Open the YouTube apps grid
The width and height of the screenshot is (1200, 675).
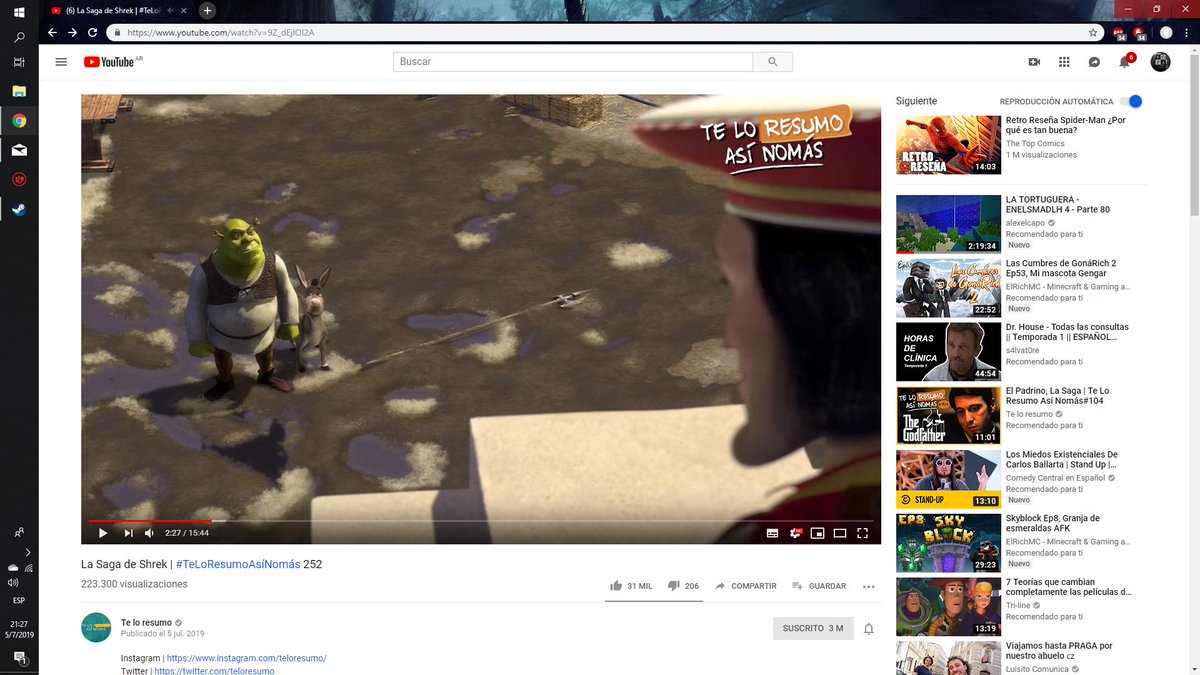pos(1064,62)
